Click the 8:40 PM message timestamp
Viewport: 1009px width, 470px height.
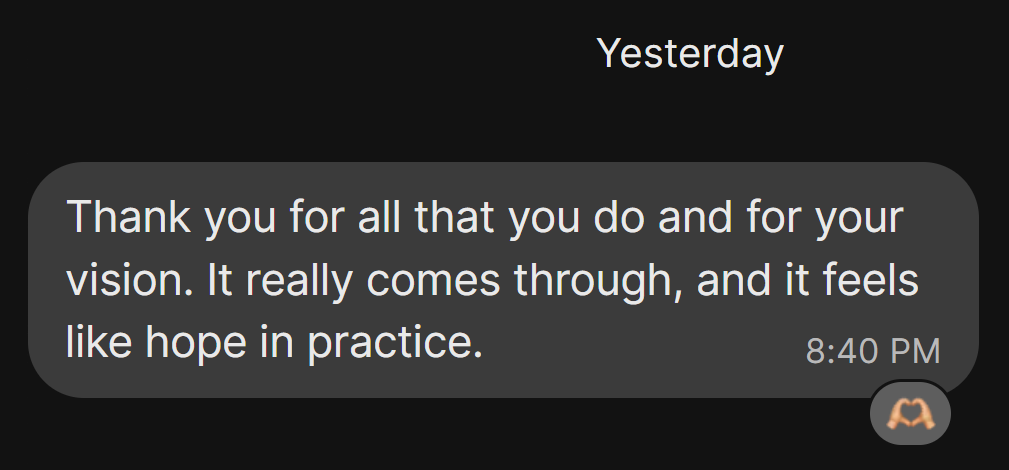872,351
